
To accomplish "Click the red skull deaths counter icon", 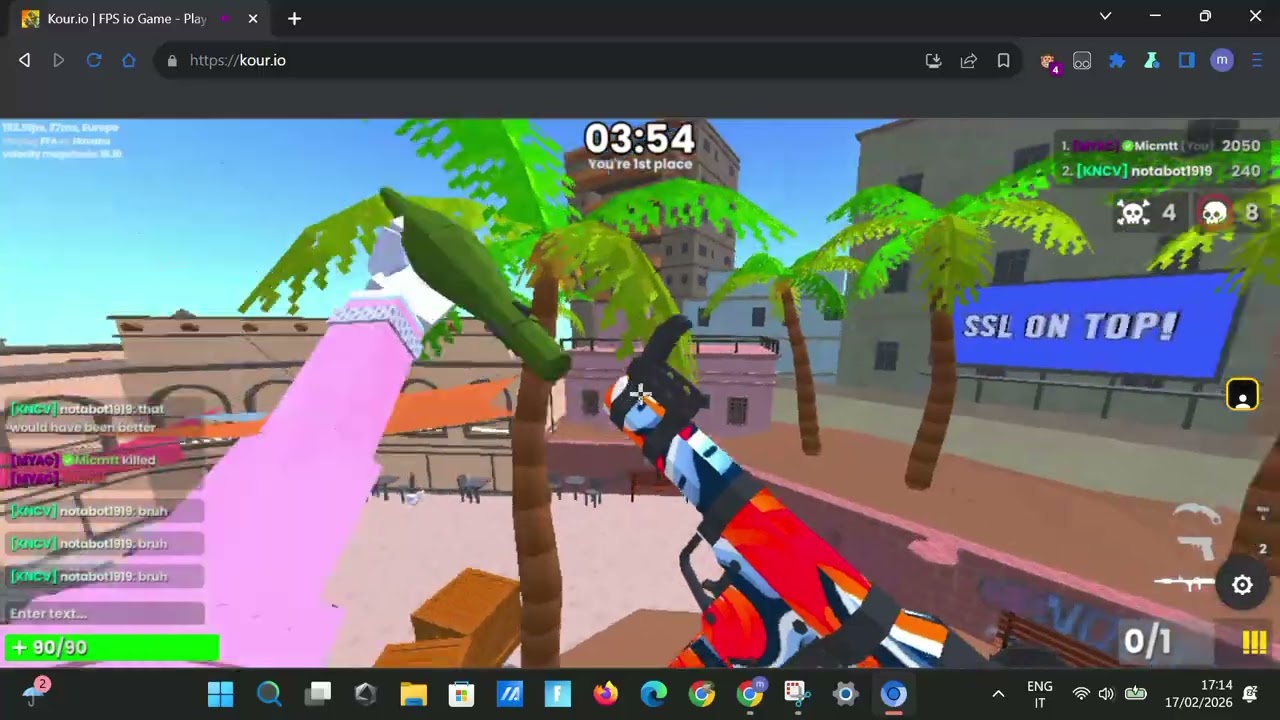I will [1215, 212].
